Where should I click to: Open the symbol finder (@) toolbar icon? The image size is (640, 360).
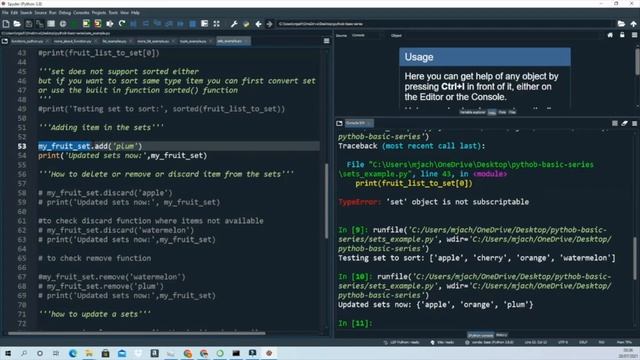coord(63,24)
